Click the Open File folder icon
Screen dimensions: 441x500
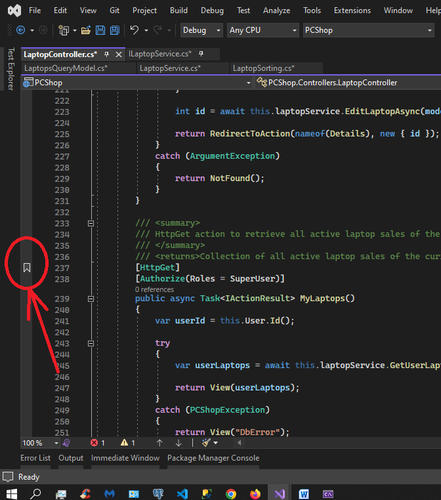pyautogui.click(x=86, y=30)
